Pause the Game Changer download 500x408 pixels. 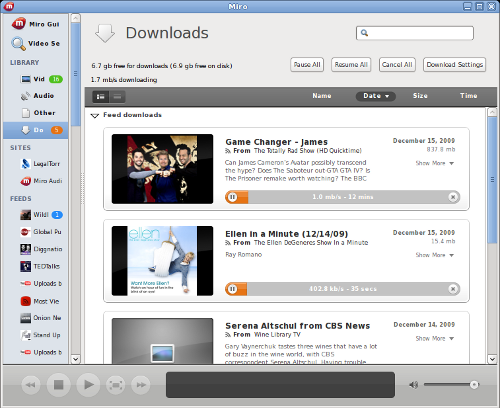pyautogui.click(x=232, y=197)
